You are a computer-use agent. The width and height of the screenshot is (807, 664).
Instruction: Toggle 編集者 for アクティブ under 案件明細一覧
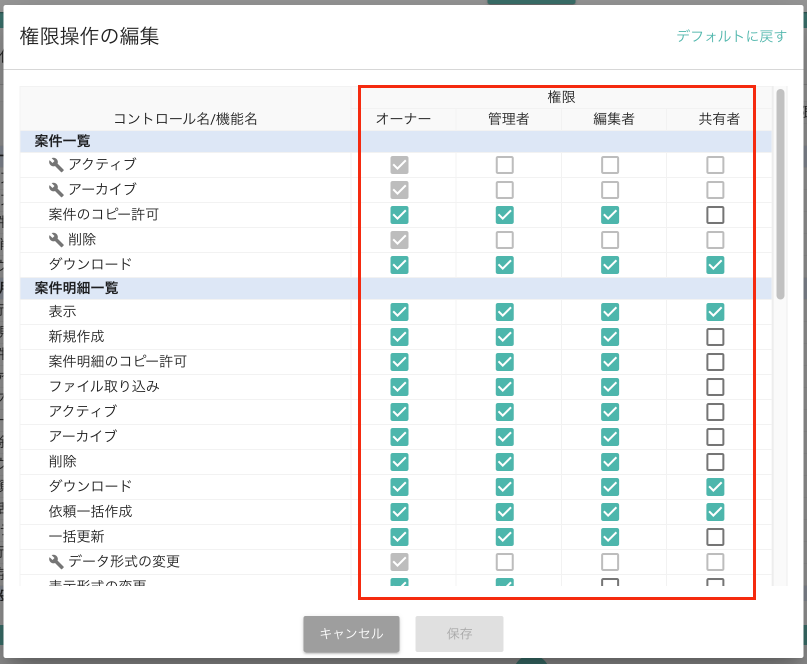(610, 412)
